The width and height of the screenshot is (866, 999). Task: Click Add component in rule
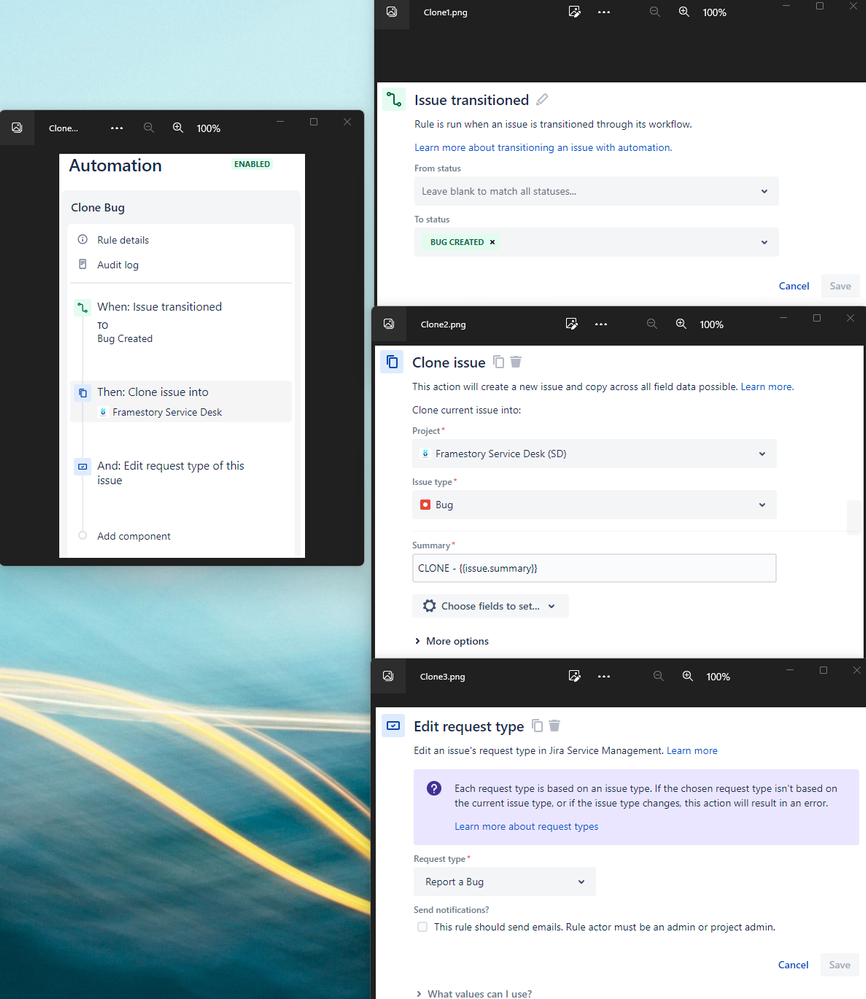(133, 536)
